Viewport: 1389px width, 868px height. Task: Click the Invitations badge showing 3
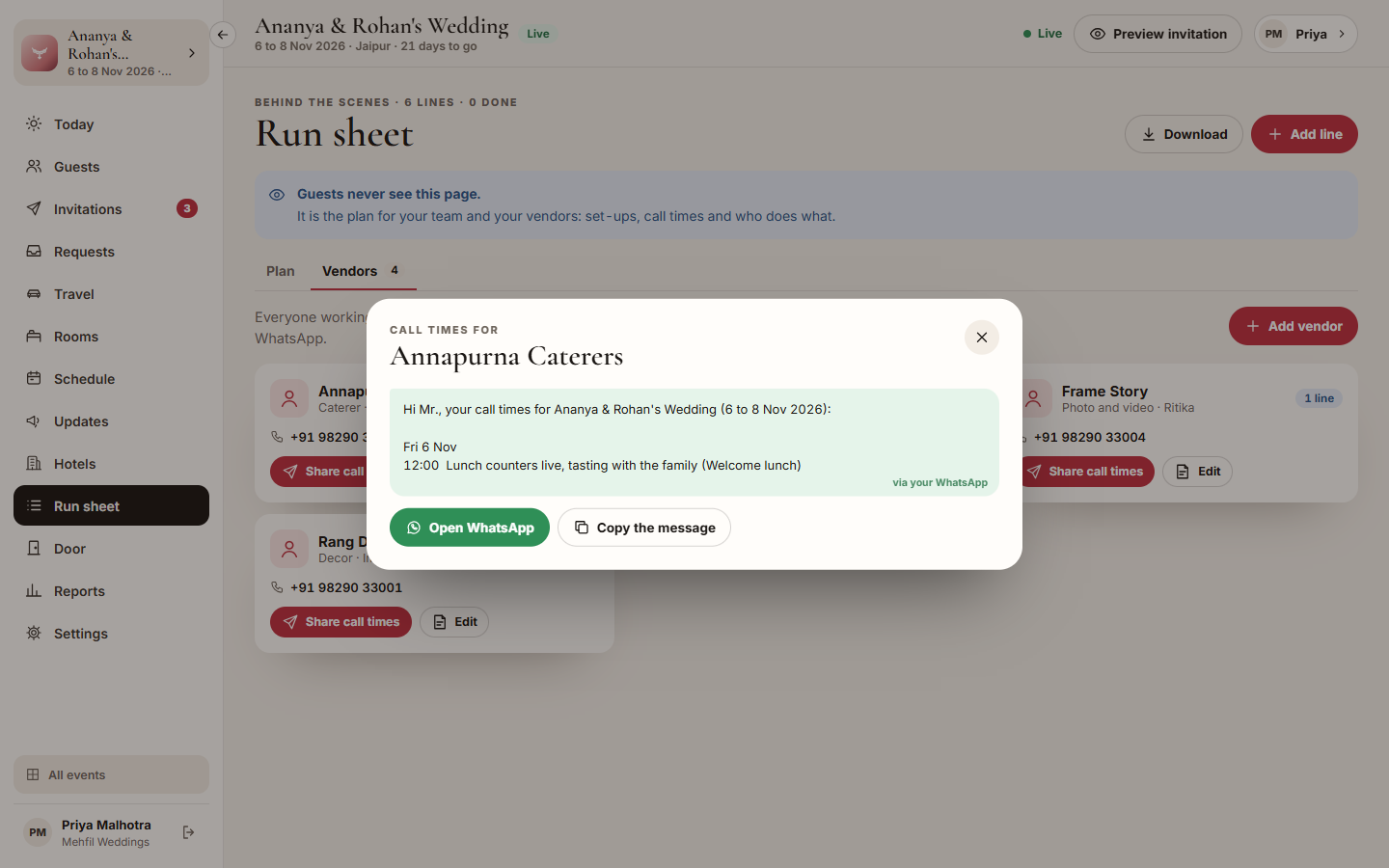pyautogui.click(x=187, y=208)
